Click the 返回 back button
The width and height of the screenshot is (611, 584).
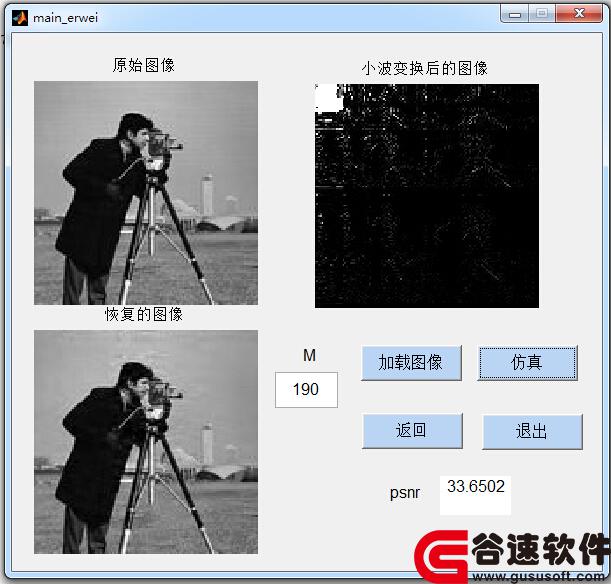click(x=412, y=431)
